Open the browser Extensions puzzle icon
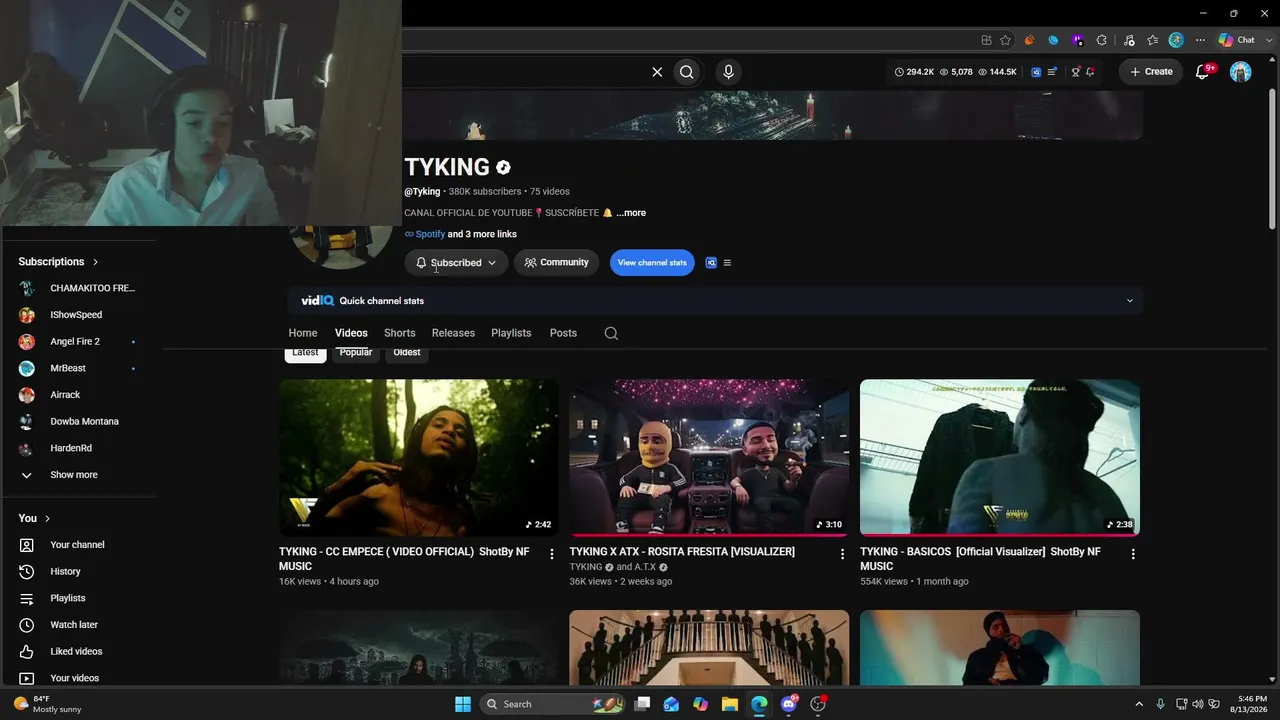 pyautogui.click(x=1101, y=40)
